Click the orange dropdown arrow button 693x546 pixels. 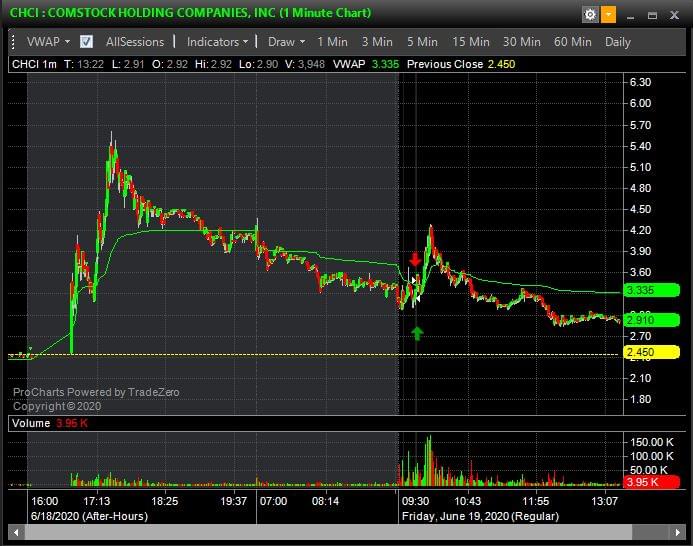[608, 15]
